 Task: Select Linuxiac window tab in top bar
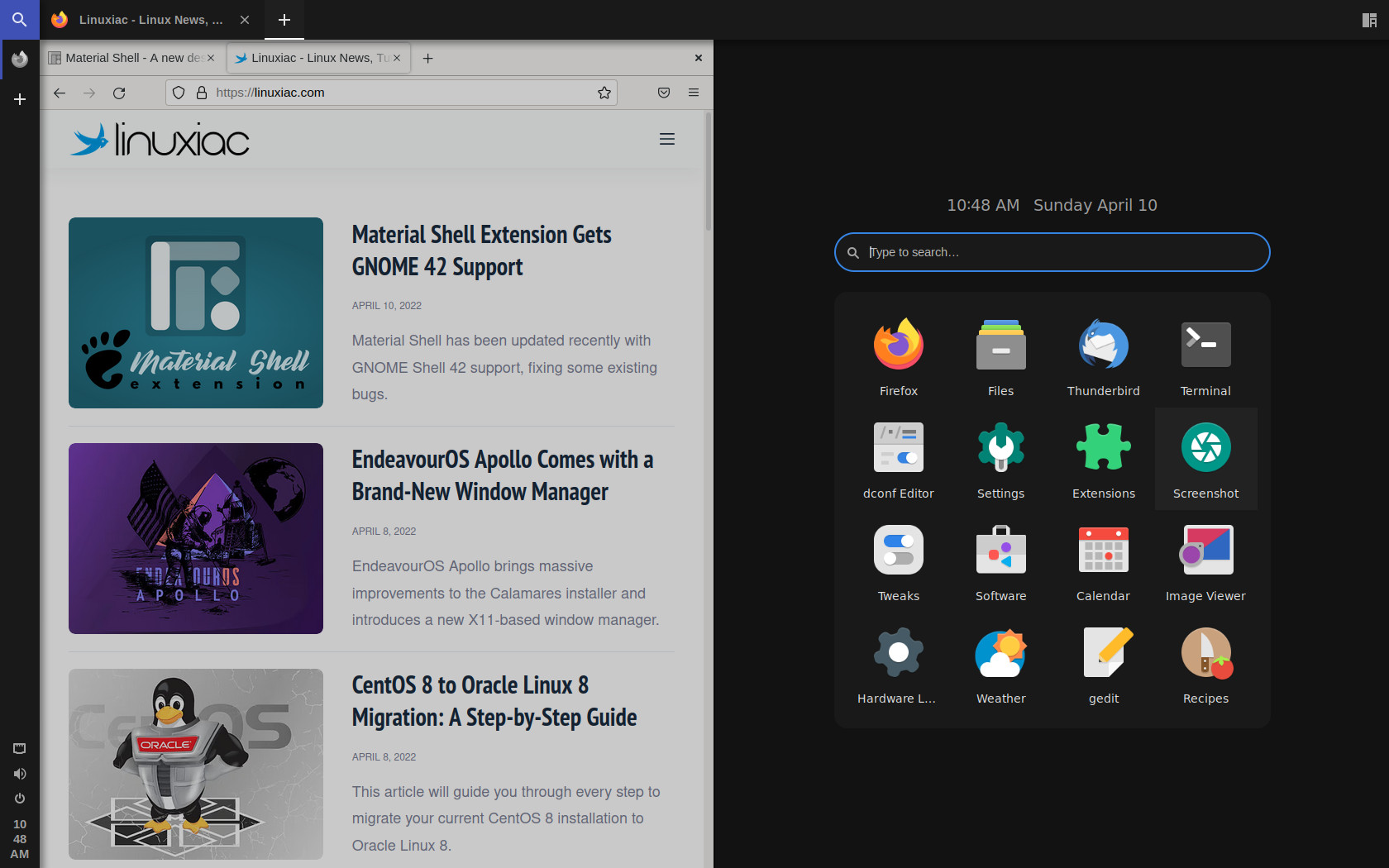[151, 20]
